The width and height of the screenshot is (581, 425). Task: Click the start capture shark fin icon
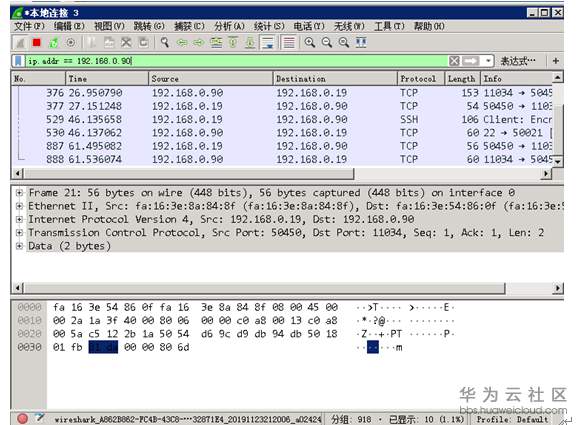click(20, 43)
